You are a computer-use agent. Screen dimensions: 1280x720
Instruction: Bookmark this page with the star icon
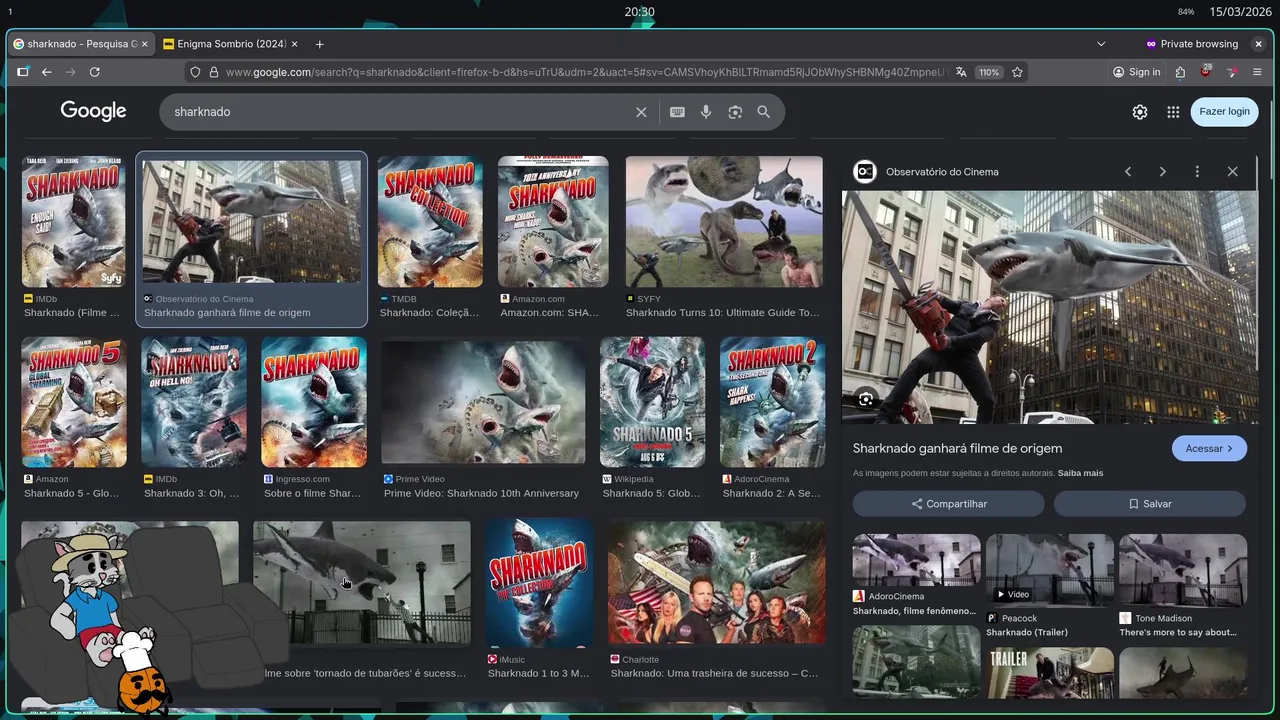pos(1017,72)
